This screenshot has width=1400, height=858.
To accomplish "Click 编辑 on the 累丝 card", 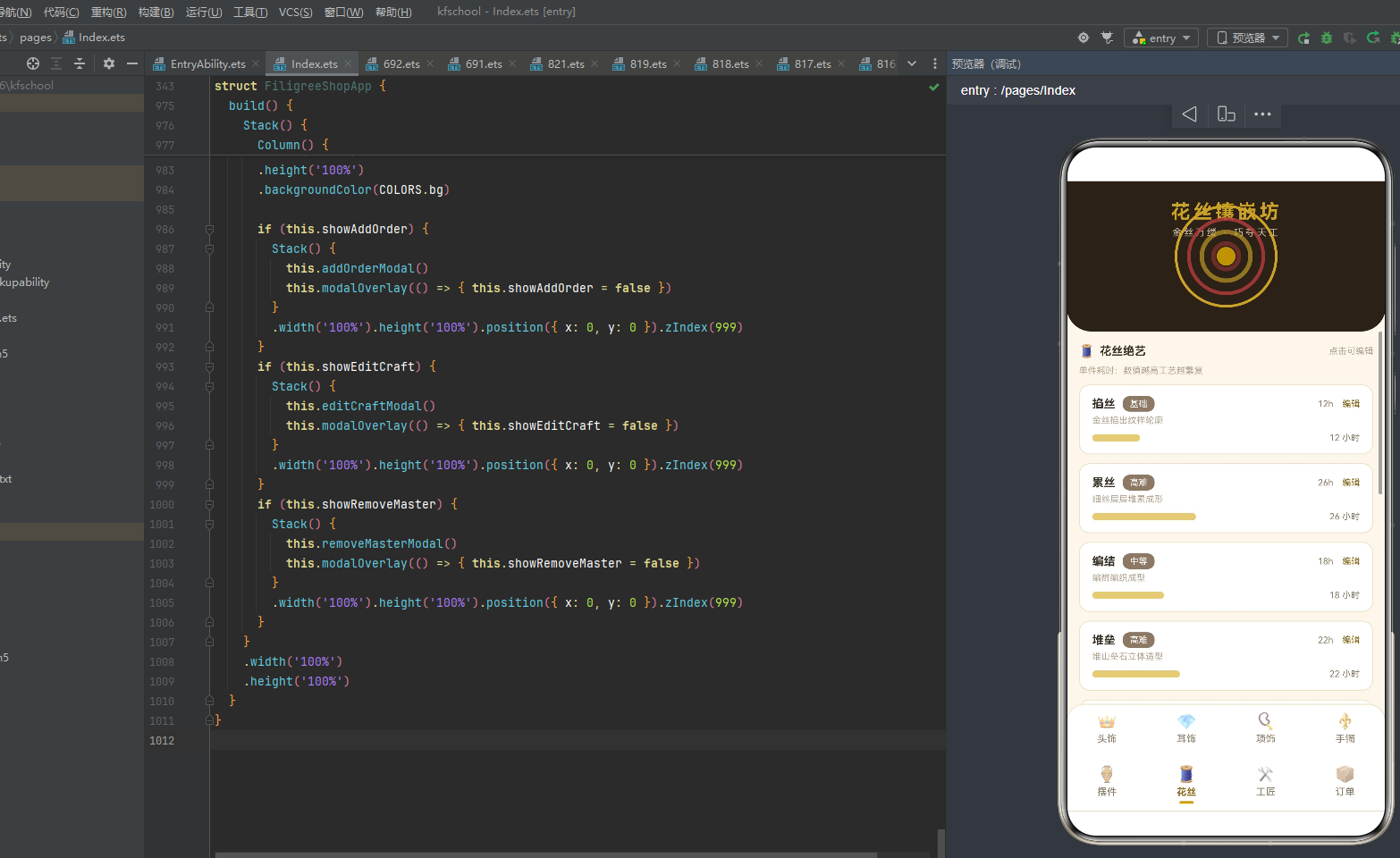I will coord(1351,483).
